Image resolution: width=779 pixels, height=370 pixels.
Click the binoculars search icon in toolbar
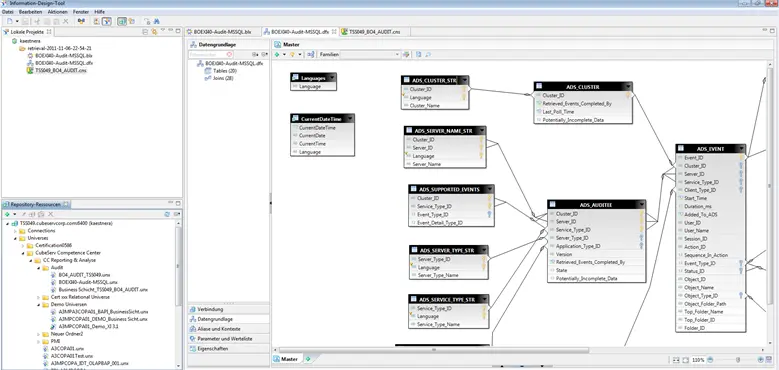click(156, 21)
